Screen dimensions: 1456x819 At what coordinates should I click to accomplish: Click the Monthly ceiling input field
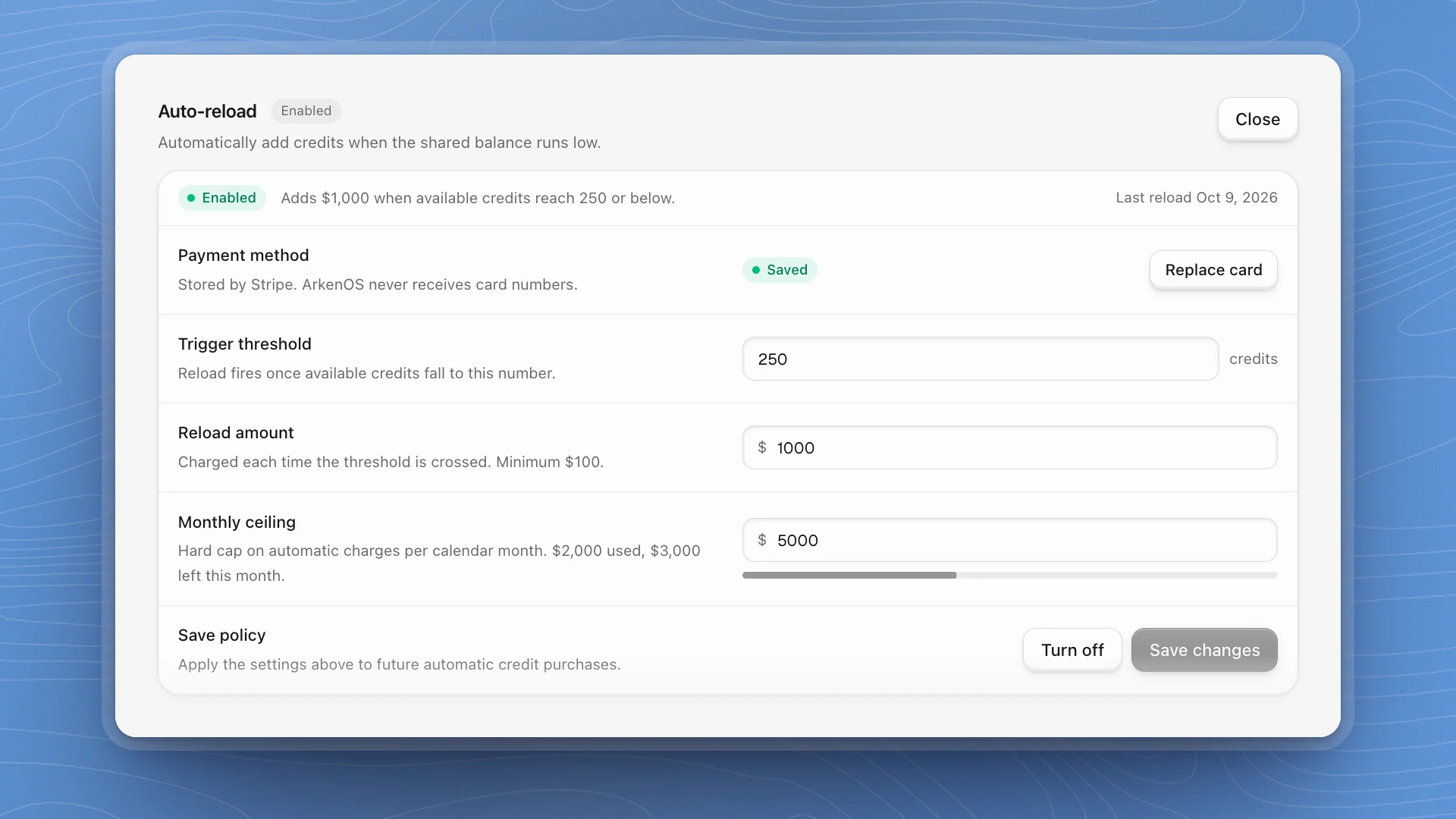click(1010, 540)
